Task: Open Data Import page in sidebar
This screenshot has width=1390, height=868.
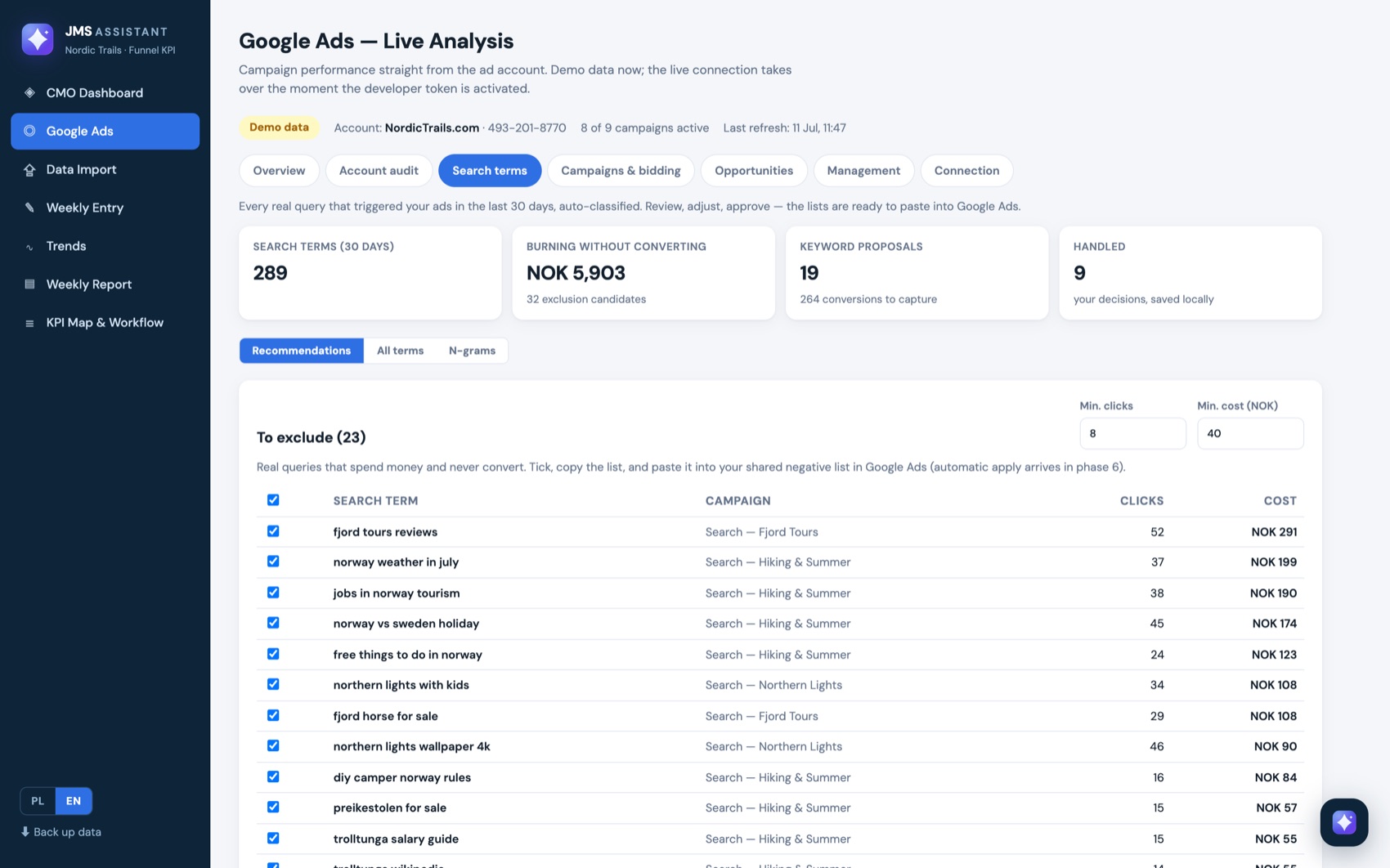Action: pyautogui.click(x=105, y=169)
